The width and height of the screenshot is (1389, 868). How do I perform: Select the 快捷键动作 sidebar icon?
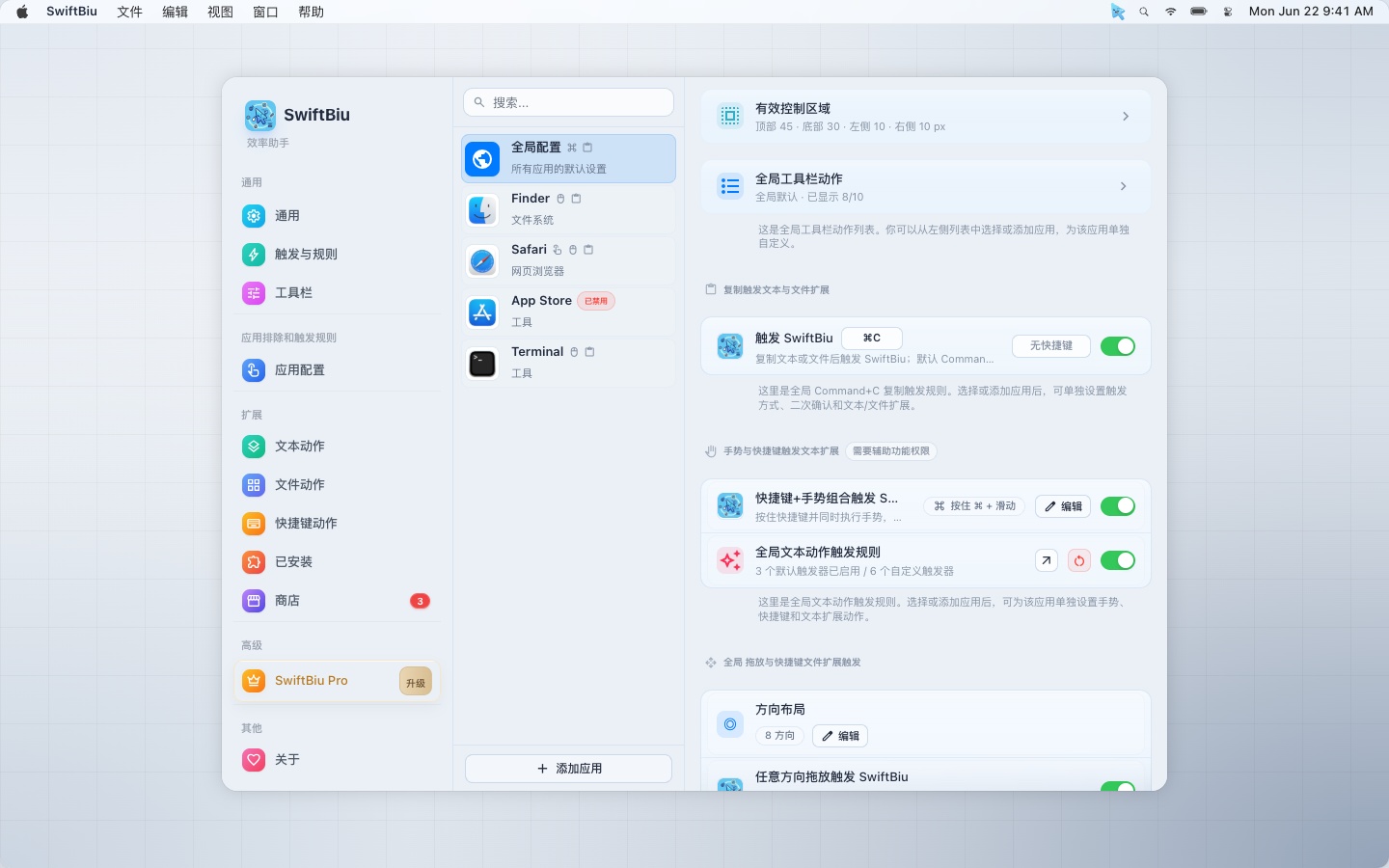(254, 524)
